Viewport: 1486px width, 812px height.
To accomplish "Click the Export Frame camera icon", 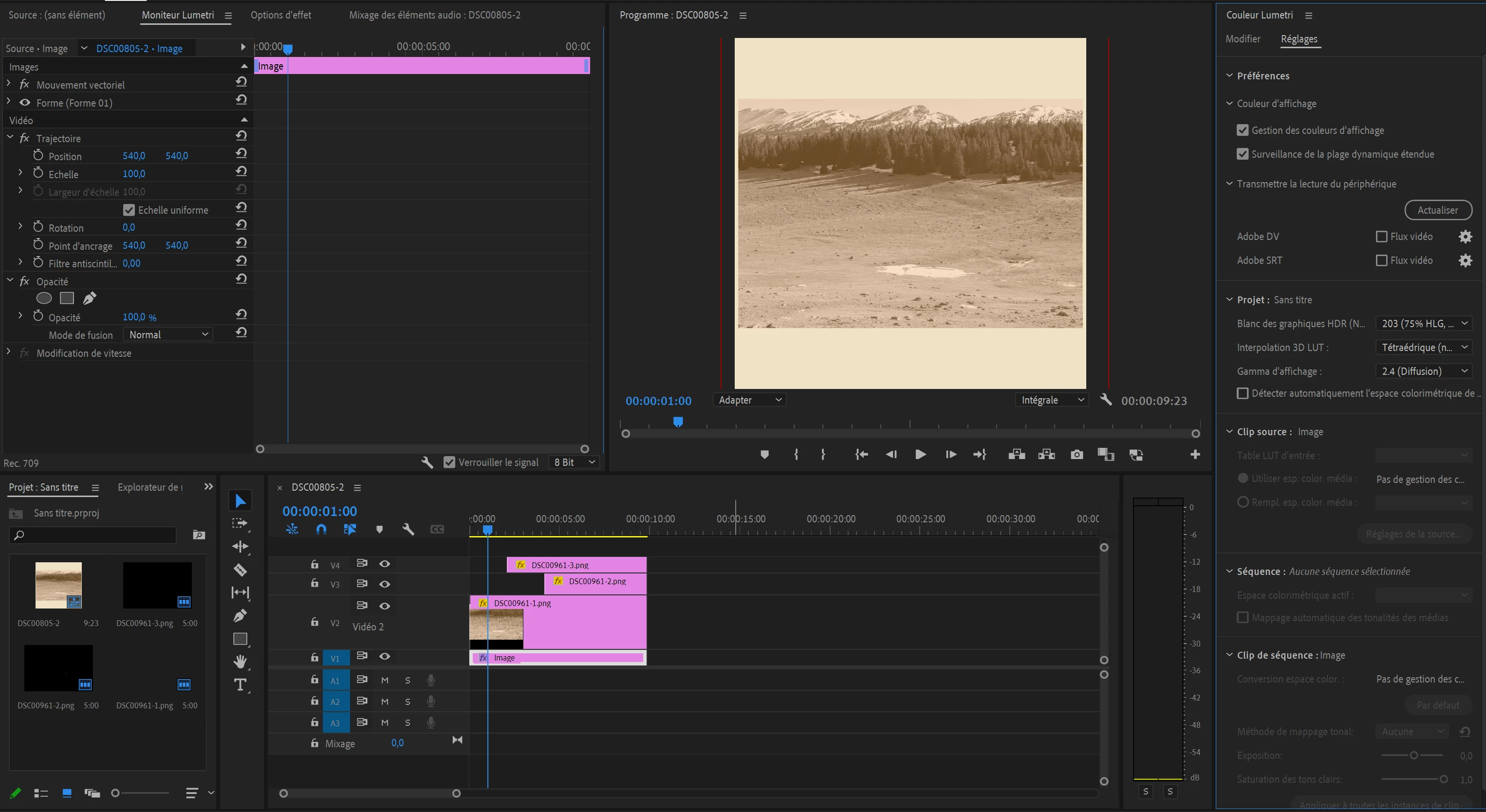I will pos(1077,455).
